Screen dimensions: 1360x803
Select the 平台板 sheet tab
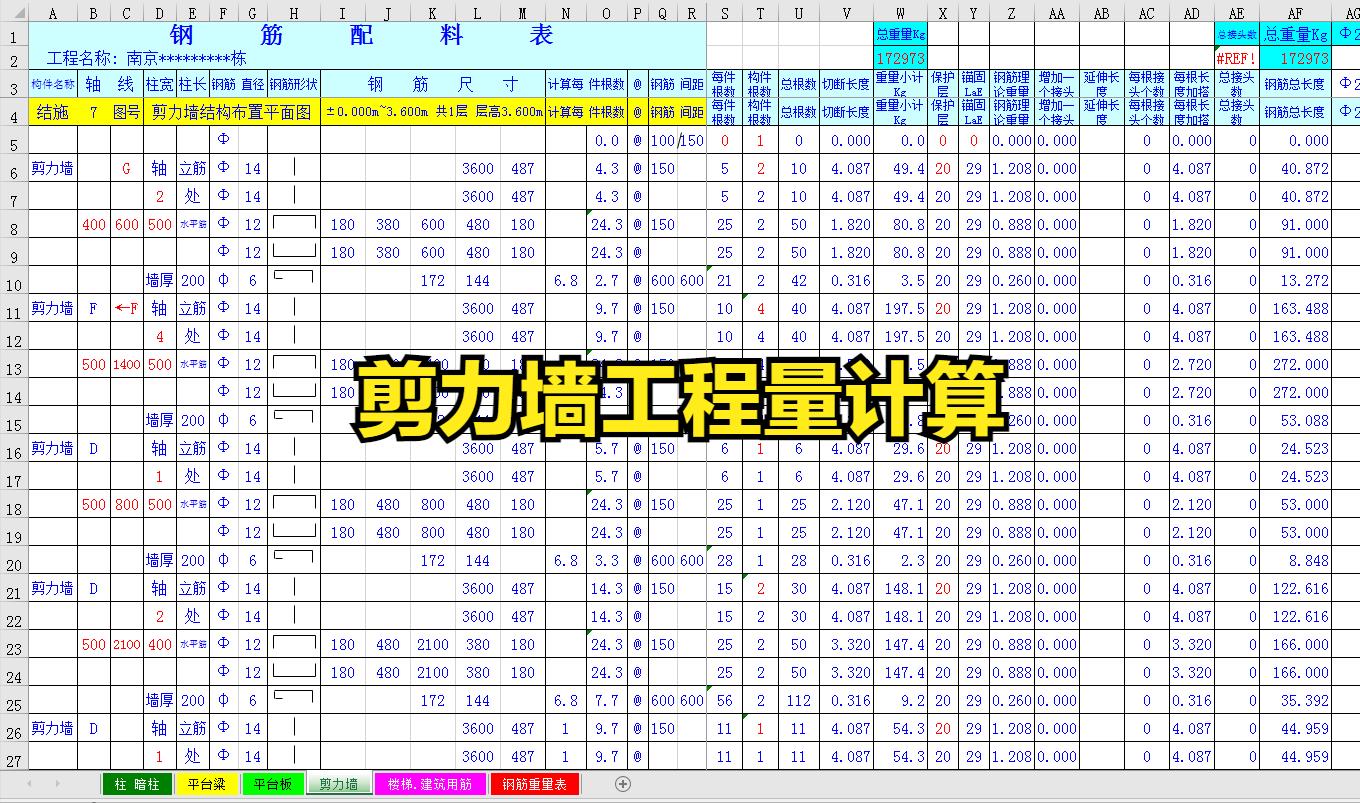point(272,784)
